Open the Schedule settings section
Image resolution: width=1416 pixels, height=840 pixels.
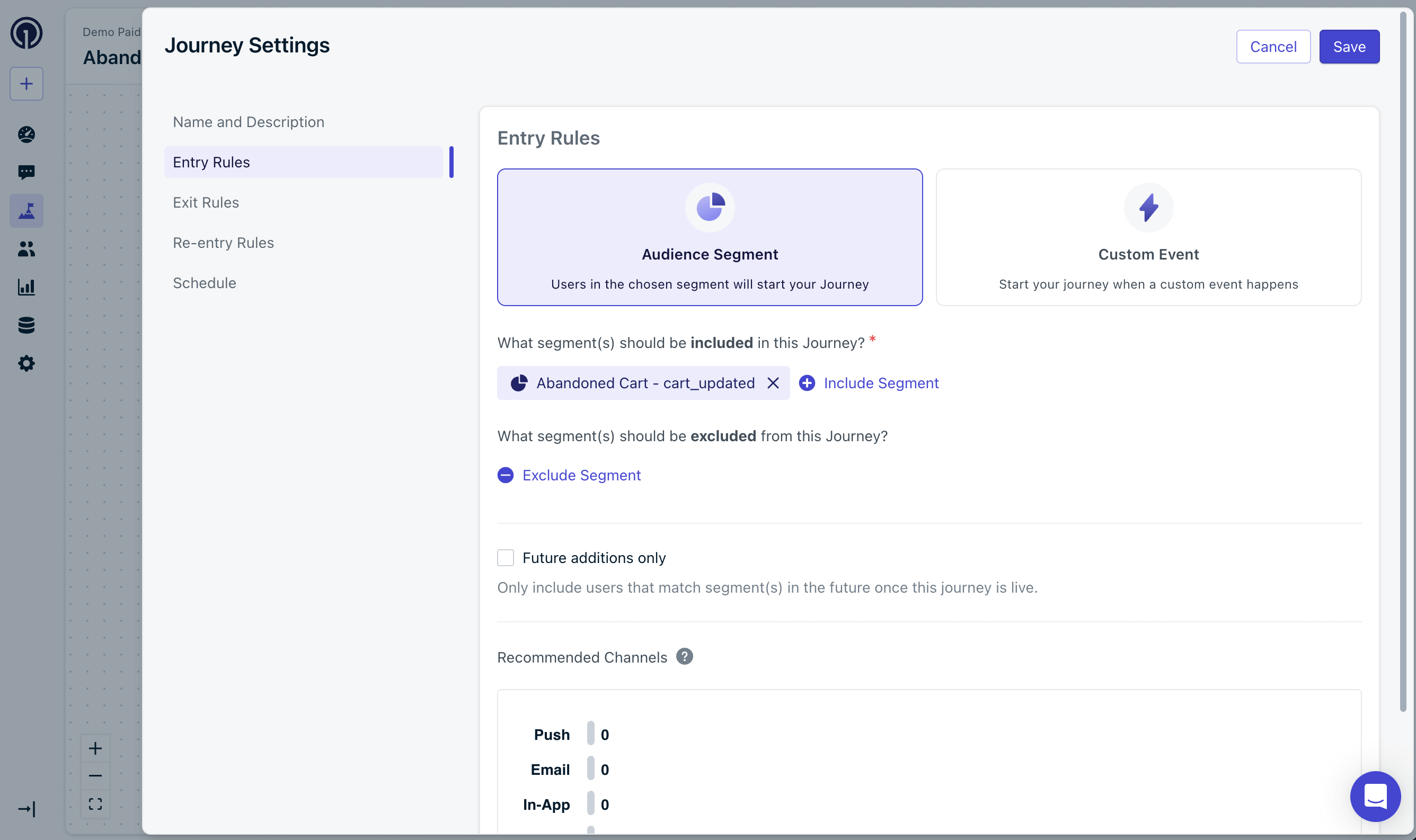[x=204, y=283]
